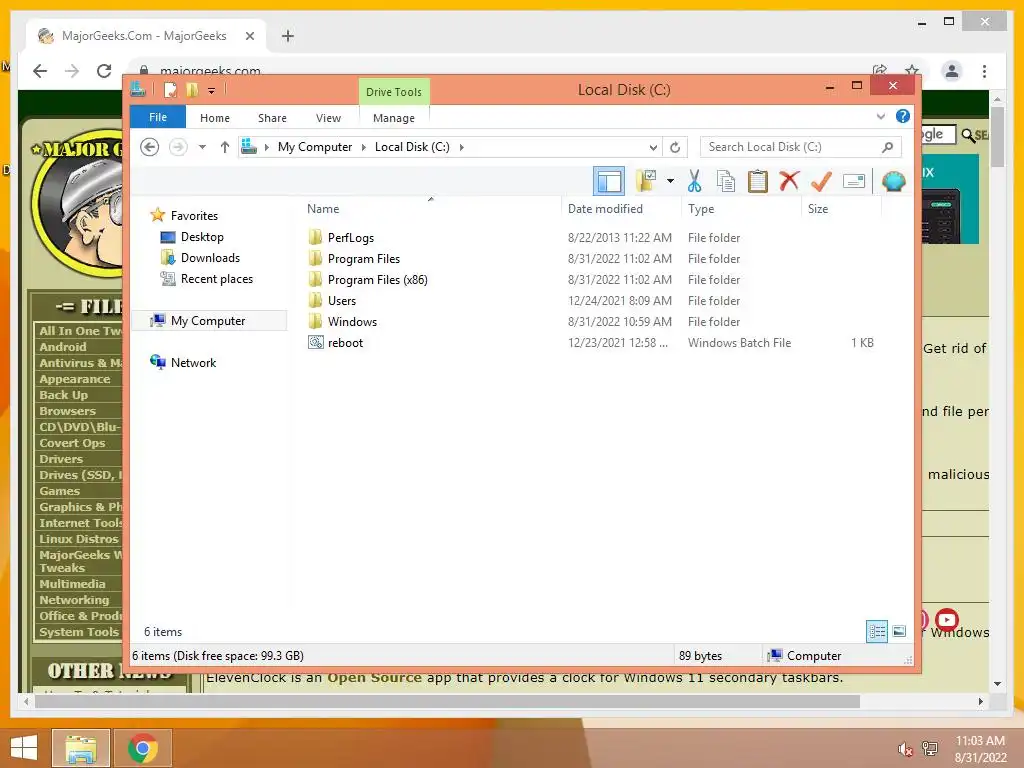
Task: Switch to the Share ribbon tab
Action: (x=272, y=118)
